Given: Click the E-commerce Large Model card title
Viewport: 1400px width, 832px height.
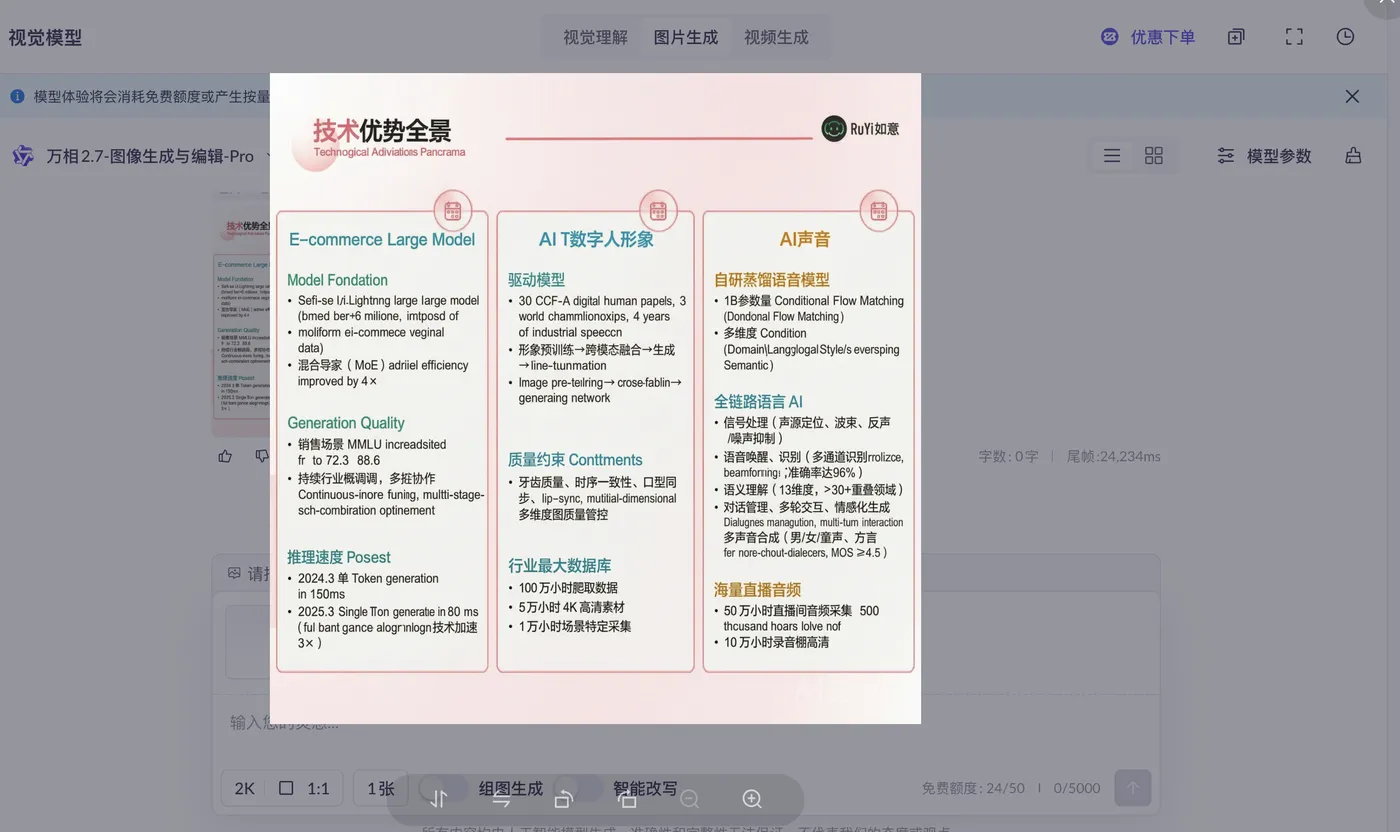Looking at the screenshot, I should pyautogui.click(x=382, y=239).
